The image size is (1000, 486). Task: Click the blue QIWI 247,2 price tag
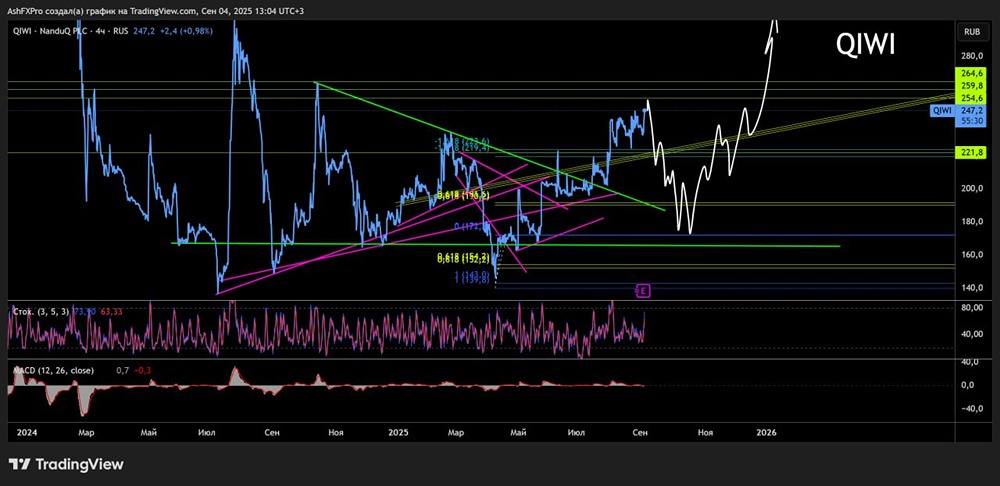(x=959, y=110)
